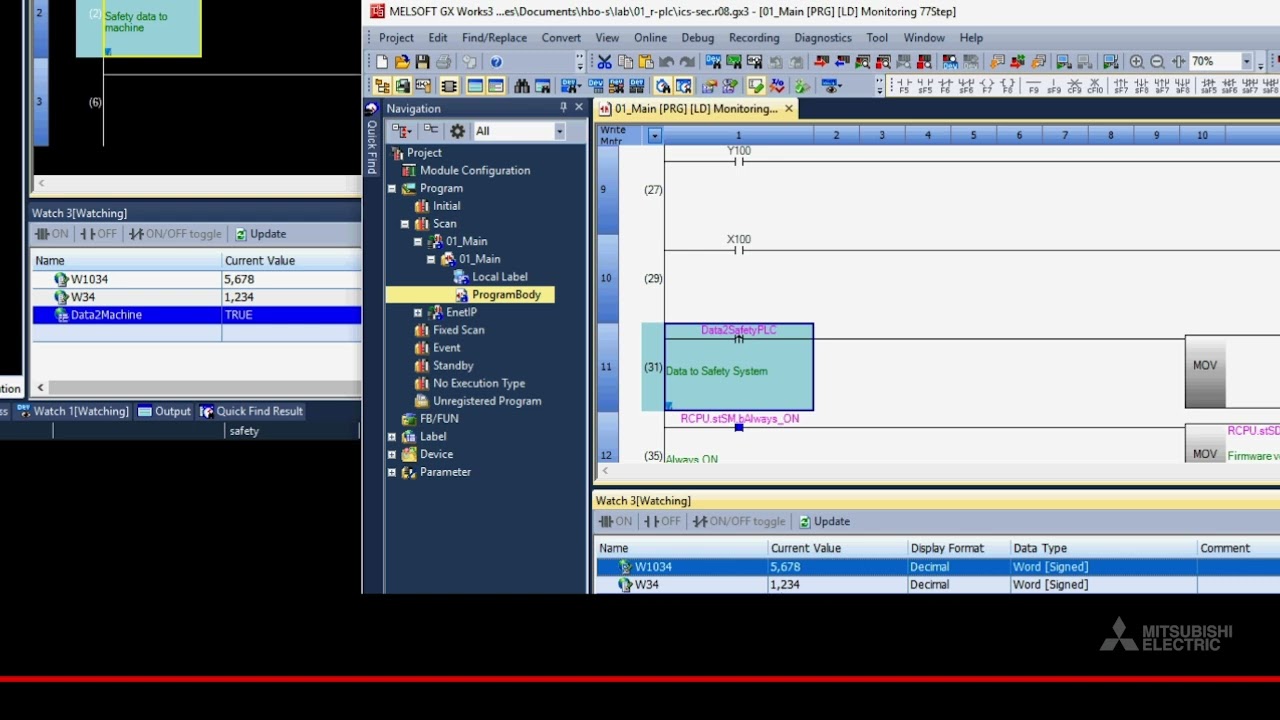Click the Zoom In magnifier icon
This screenshot has width=1280, height=720.
pos(1137,62)
